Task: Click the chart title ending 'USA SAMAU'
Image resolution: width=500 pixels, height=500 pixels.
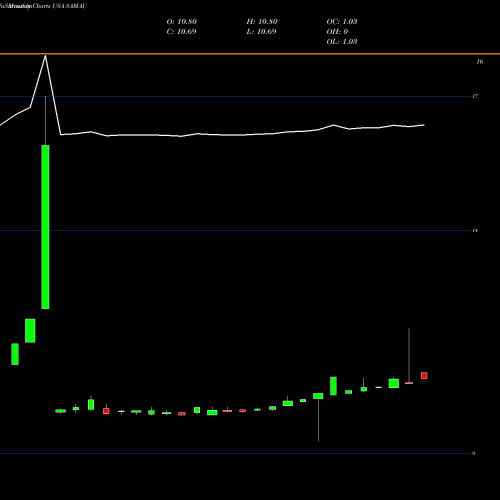Action: (43, 6)
